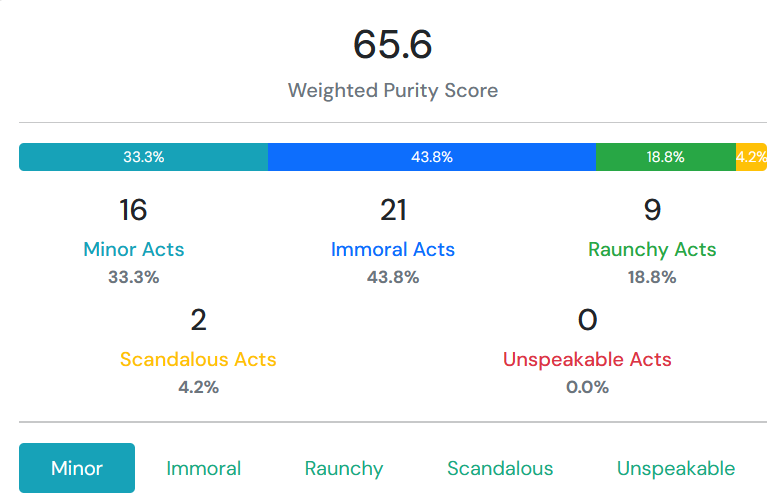
Task: Click the yellow 4.2% bar segment
Action: click(x=752, y=157)
